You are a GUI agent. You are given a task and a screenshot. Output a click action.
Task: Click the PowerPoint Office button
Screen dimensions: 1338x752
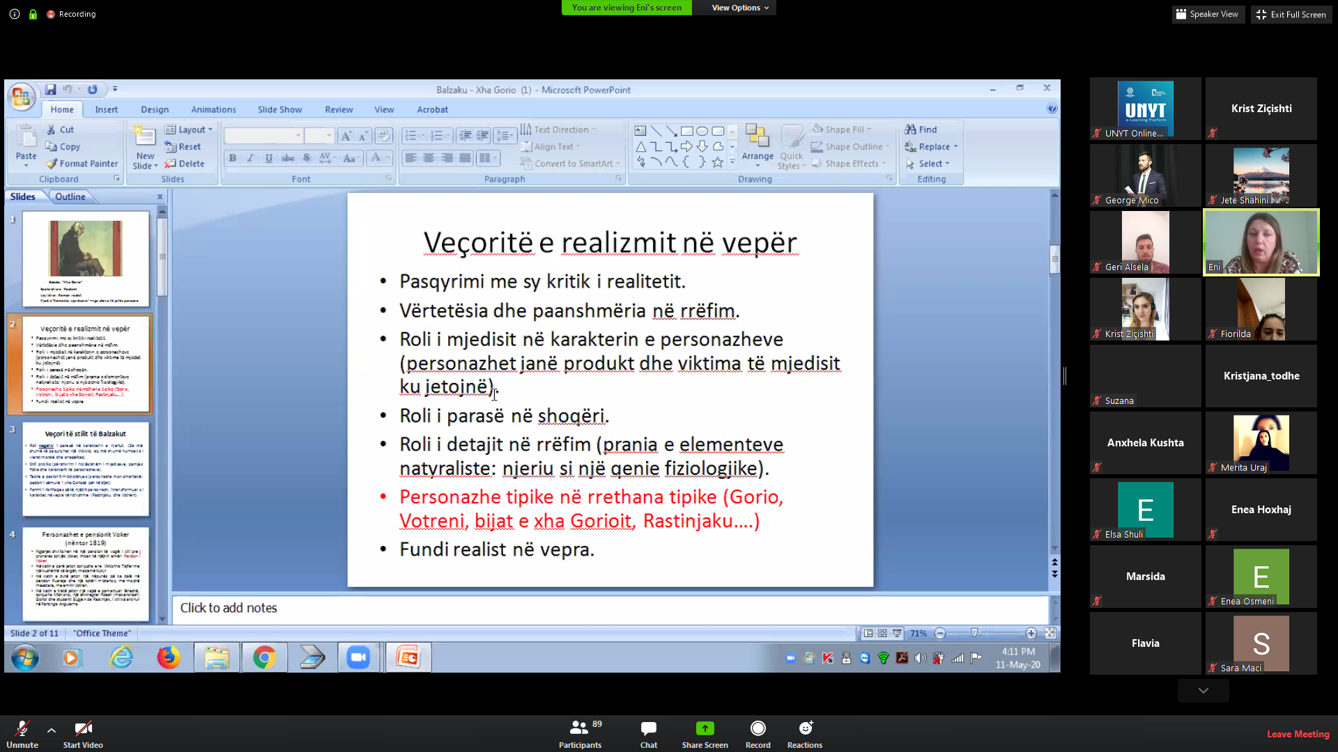(21, 97)
